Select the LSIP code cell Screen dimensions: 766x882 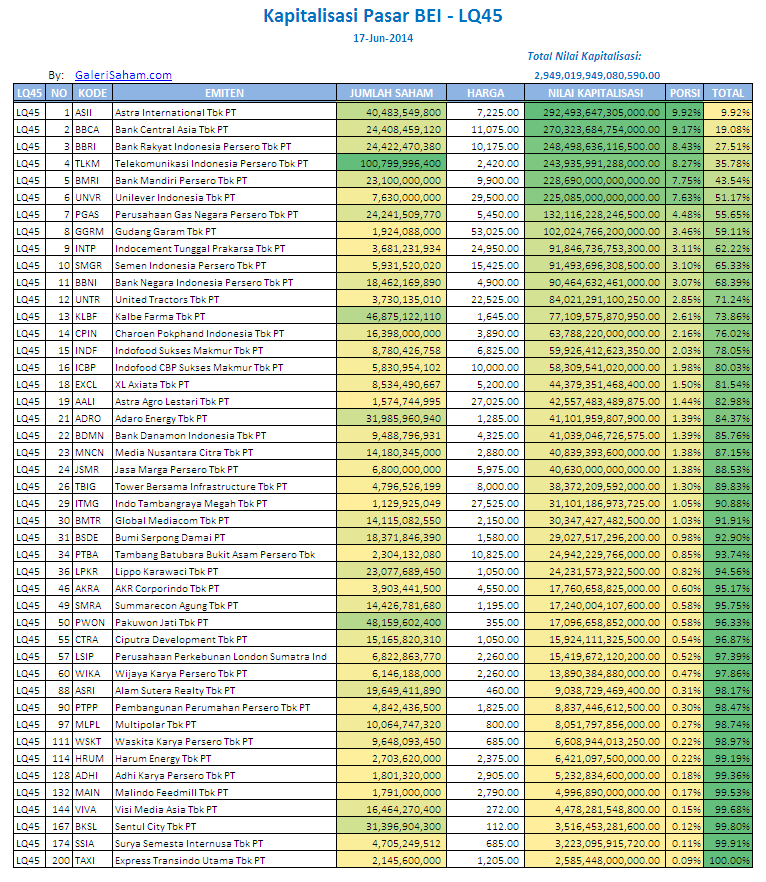92,656
